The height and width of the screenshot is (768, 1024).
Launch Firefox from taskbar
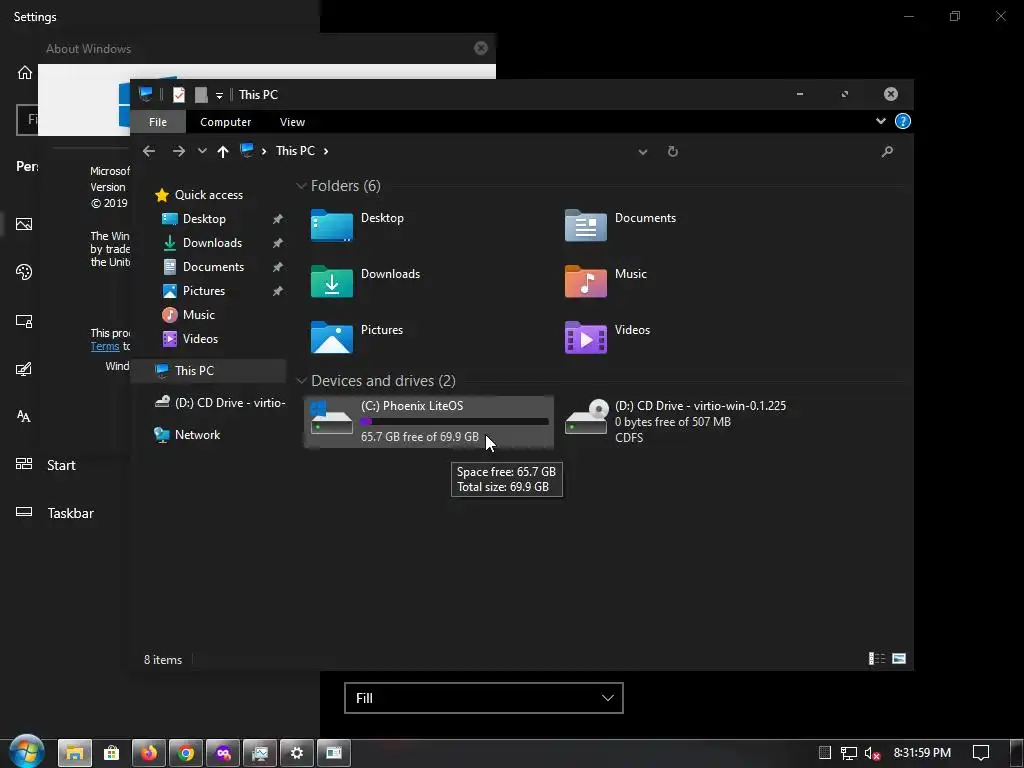149,753
